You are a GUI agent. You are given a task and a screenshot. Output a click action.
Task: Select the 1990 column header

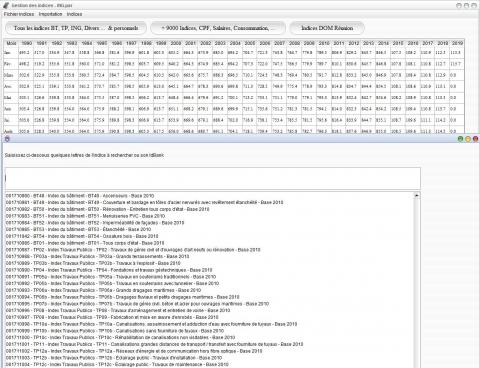point(26,43)
